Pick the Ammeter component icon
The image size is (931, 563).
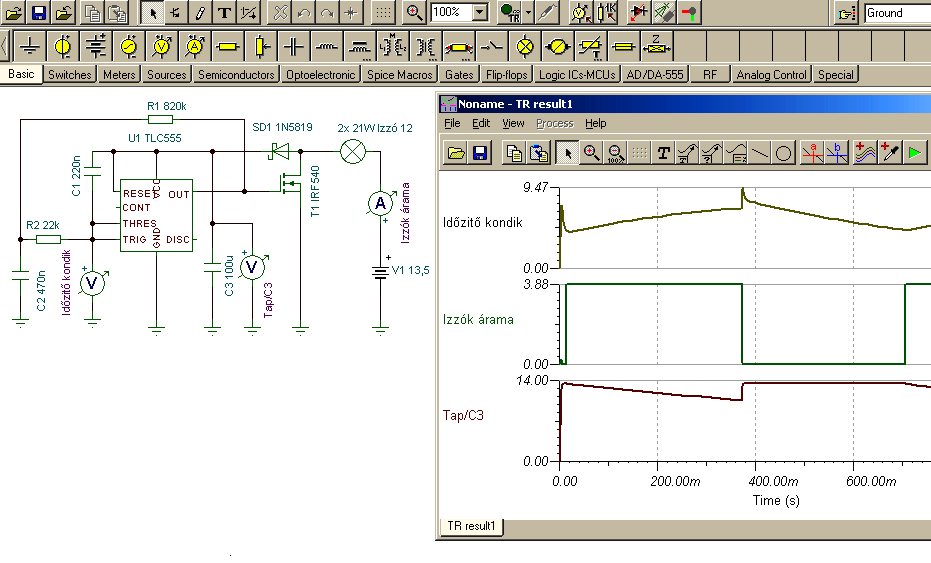(195, 46)
